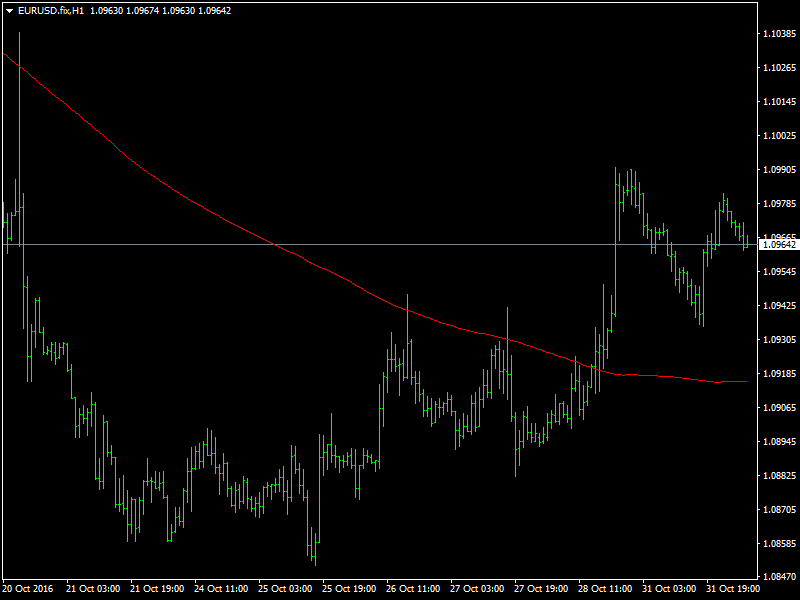Click the 25 Oct 19:00 time label
This screenshot has height=600, width=800.
coord(349,589)
